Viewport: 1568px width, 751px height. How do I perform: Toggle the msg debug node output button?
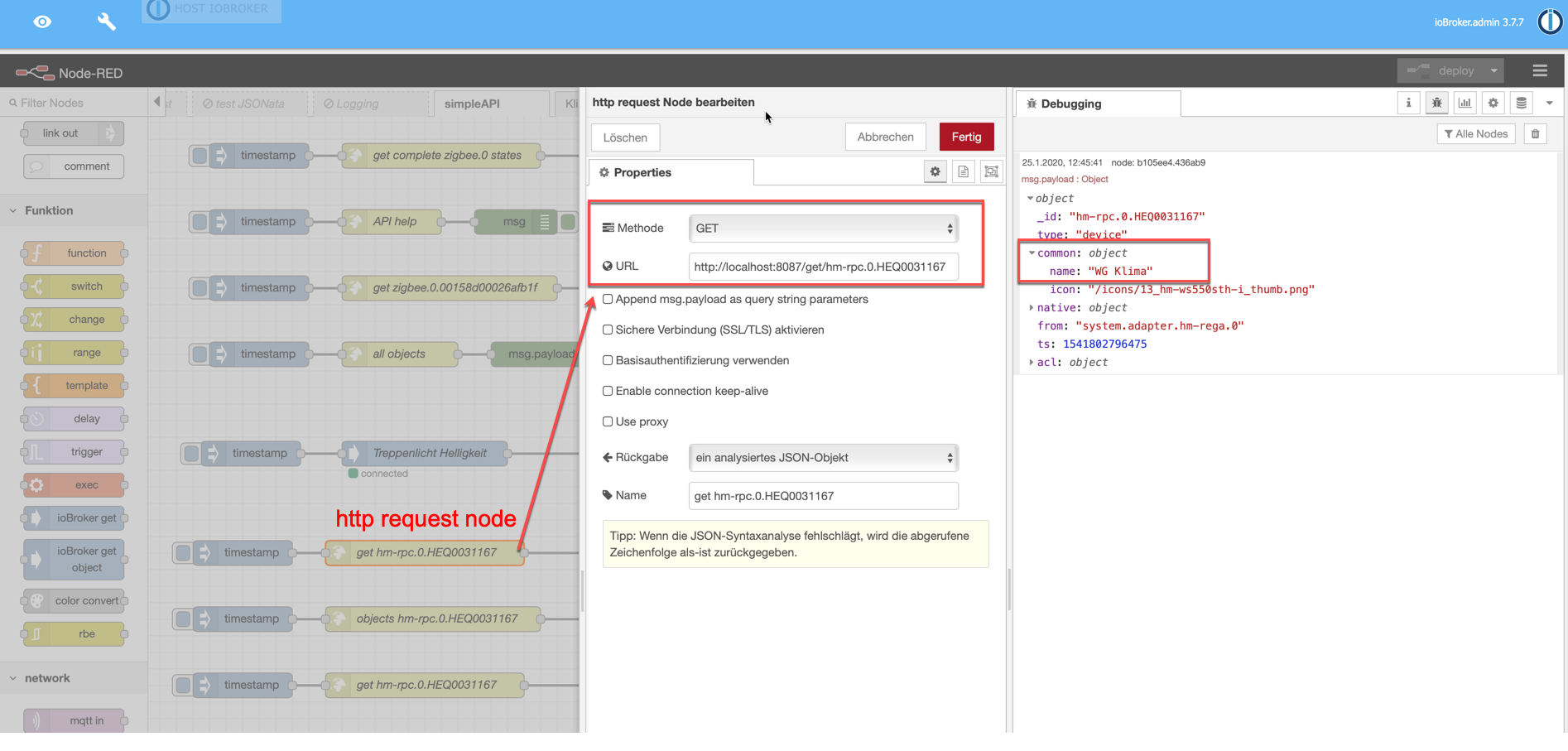(x=568, y=222)
